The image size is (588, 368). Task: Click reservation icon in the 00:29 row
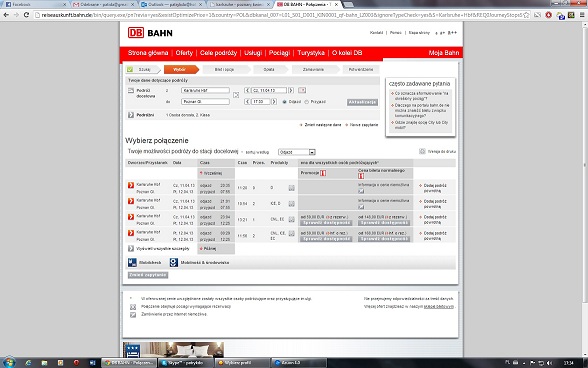[x=291, y=233]
